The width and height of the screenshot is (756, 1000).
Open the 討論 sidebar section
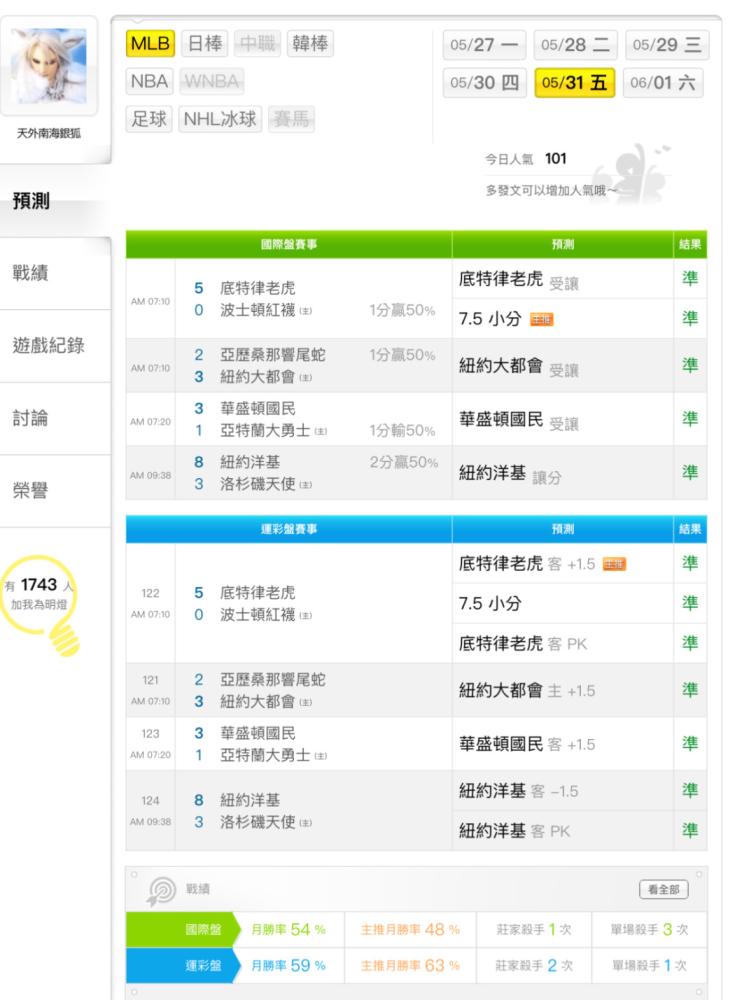pyautogui.click(x=55, y=418)
